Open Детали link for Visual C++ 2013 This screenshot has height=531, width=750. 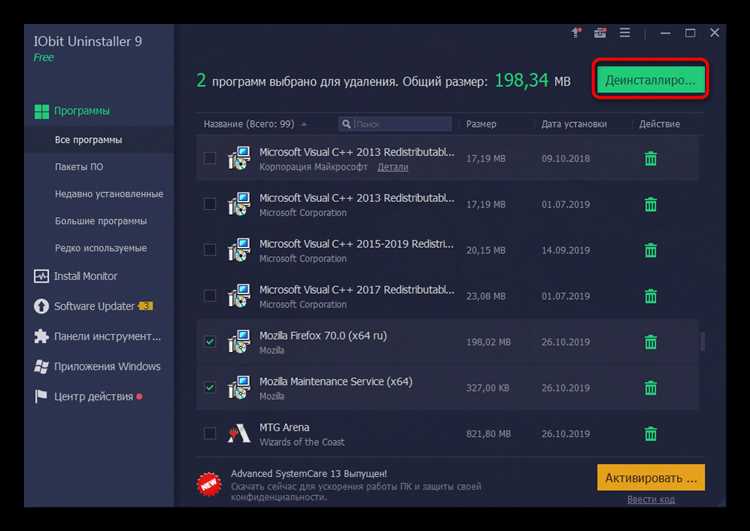(x=393, y=167)
